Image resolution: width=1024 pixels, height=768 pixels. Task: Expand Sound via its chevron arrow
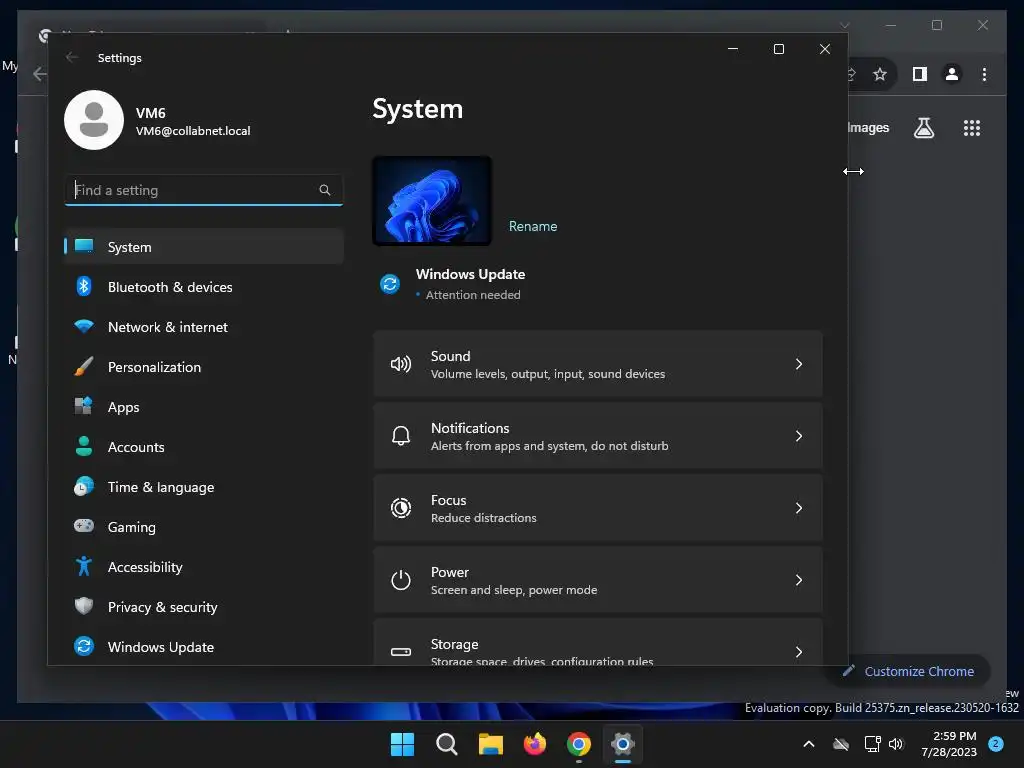click(x=799, y=364)
